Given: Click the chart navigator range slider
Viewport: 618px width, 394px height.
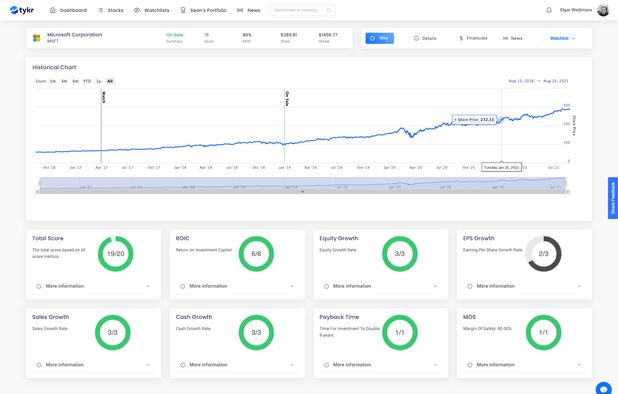Looking at the screenshot, I should (302, 185).
